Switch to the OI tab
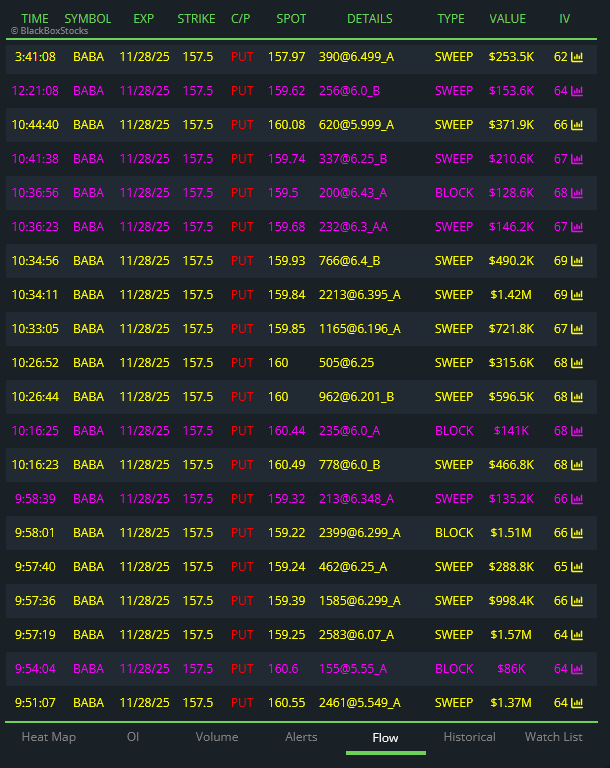610x768 pixels. (x=133, y=737)
